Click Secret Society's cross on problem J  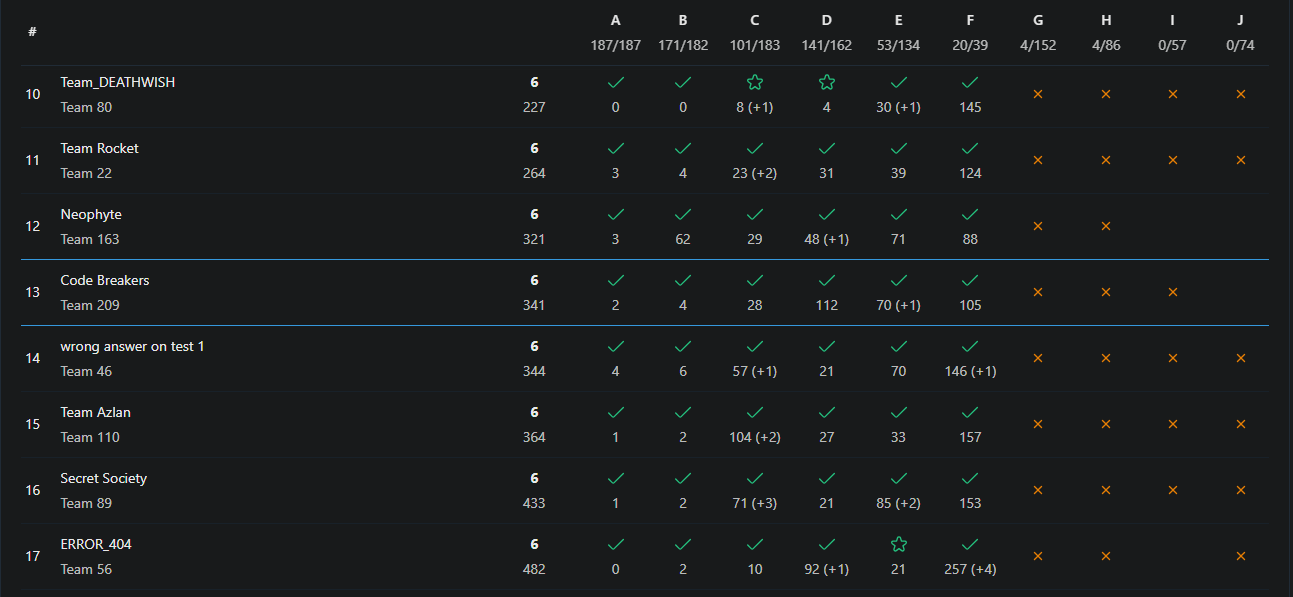[1241, 490]
